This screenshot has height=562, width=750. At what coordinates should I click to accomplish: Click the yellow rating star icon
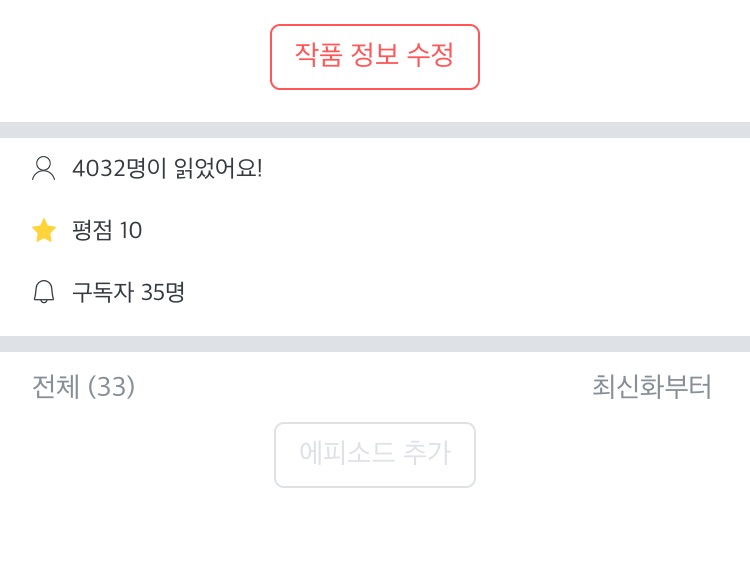tap(44, 231)
